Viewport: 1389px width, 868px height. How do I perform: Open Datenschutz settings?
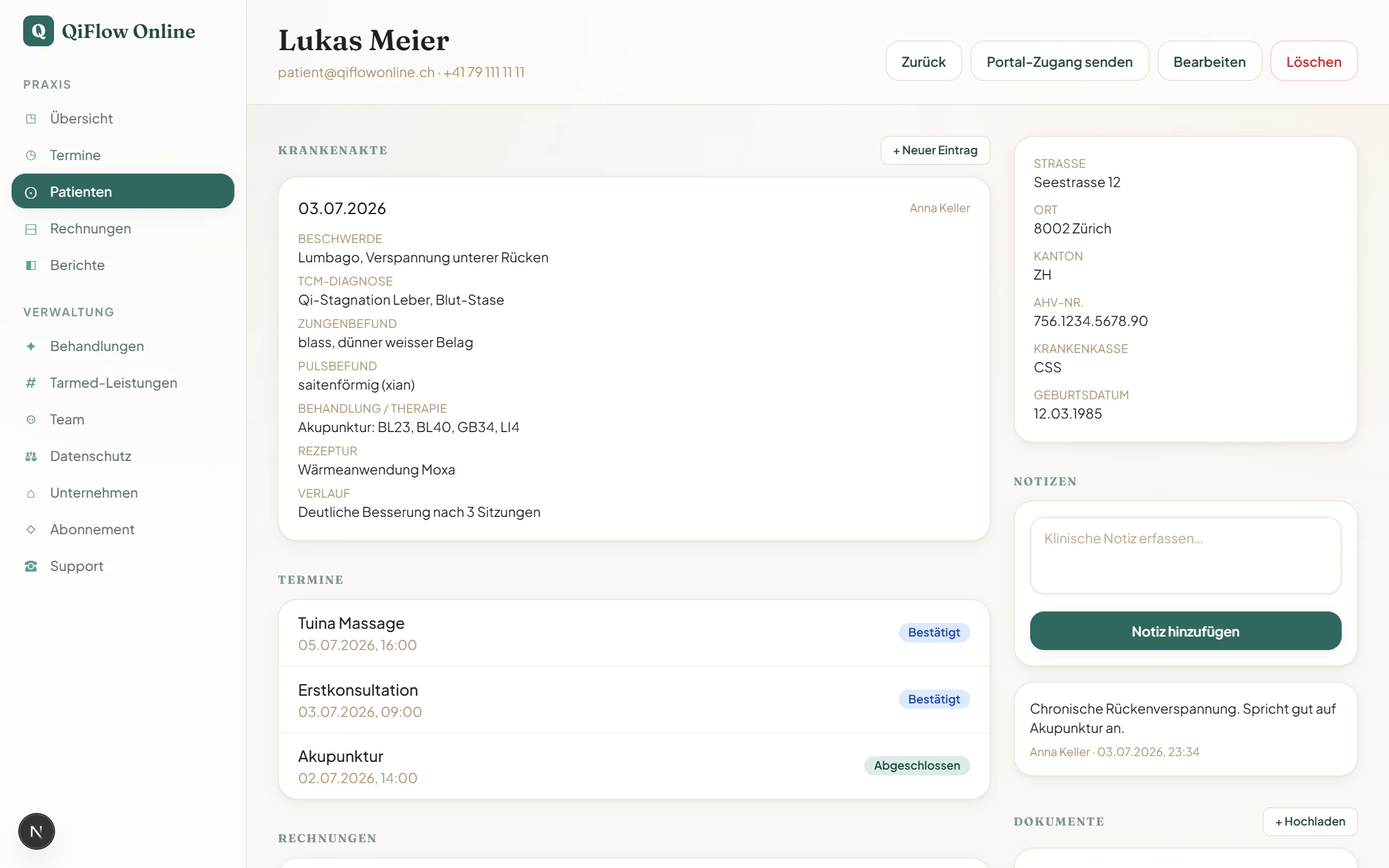[123, 456]
